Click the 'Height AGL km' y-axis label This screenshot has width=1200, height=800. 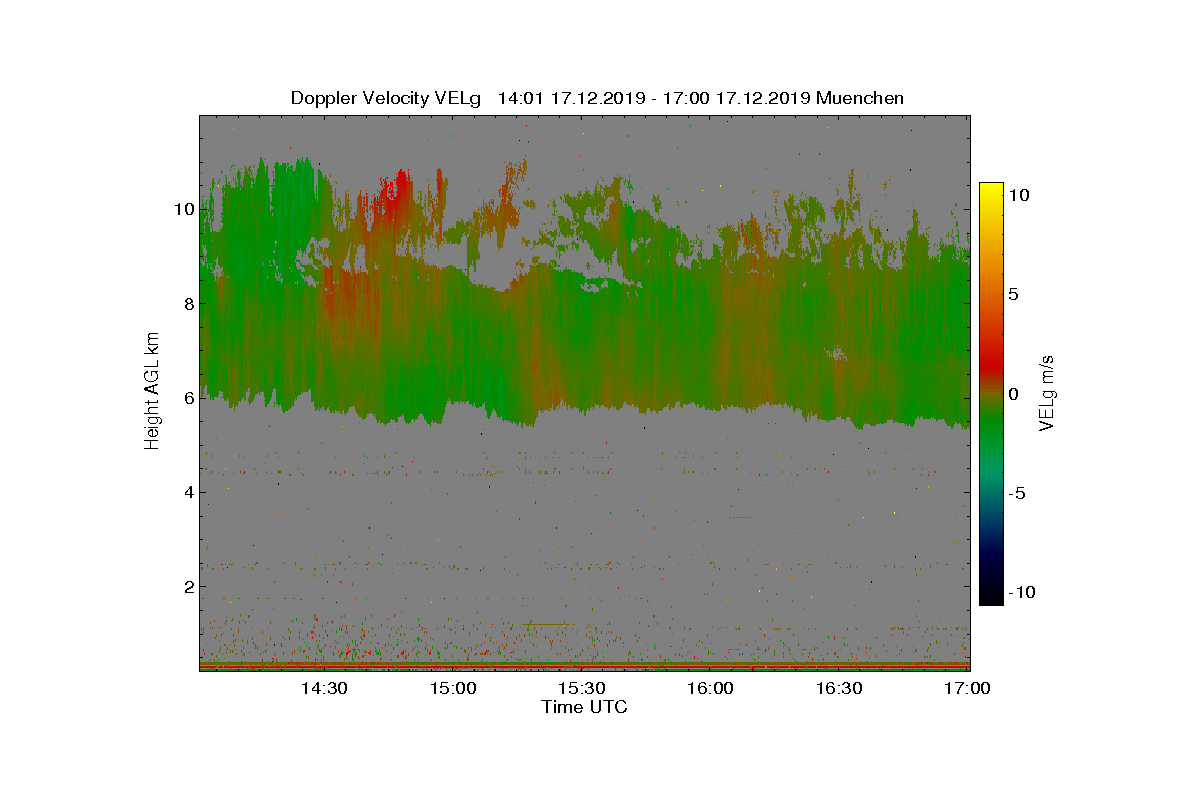point(152,393)
